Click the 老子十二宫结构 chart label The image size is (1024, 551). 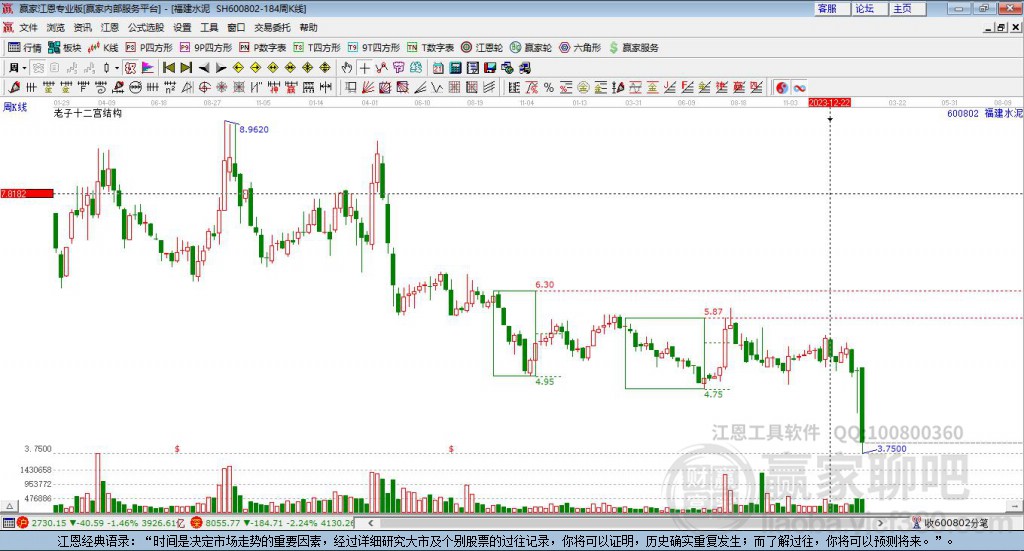(88, 113)
